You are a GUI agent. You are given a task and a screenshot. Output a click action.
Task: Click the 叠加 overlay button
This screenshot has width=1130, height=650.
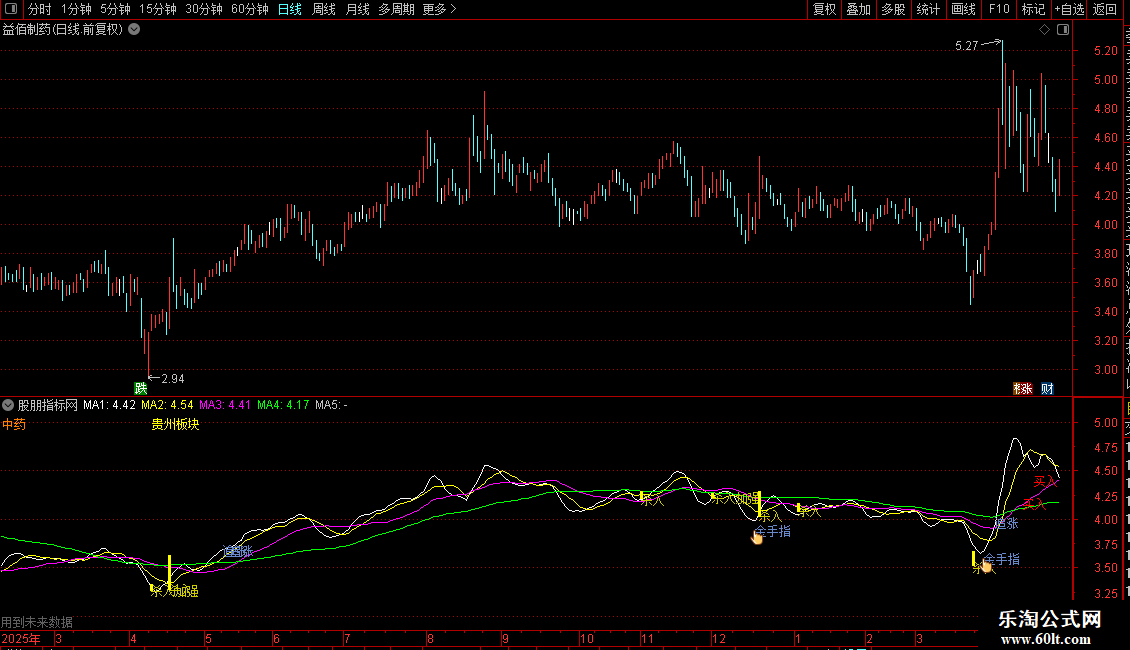coord(858,9)
